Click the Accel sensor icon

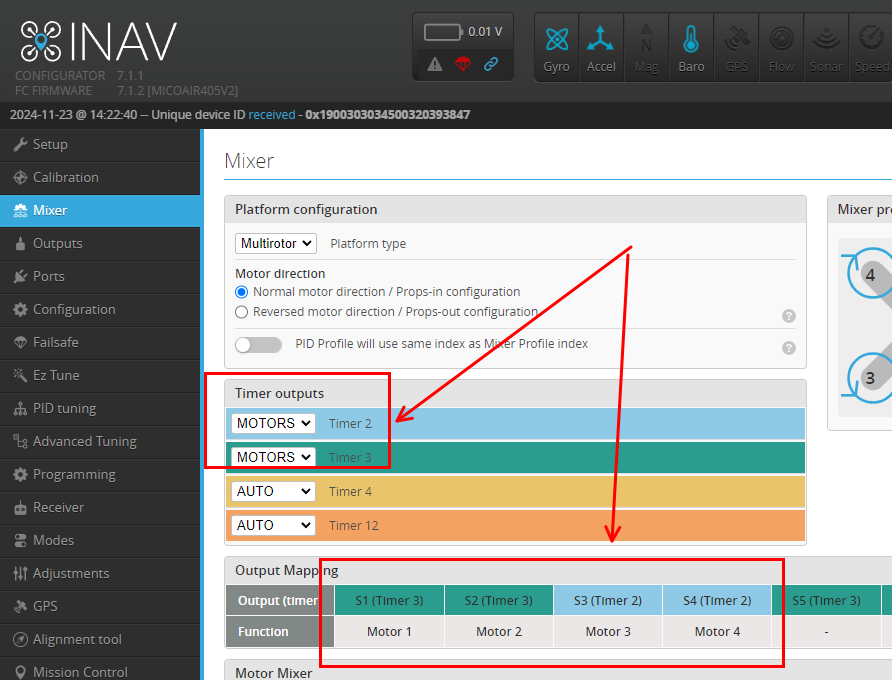click(x=601, y=49)
